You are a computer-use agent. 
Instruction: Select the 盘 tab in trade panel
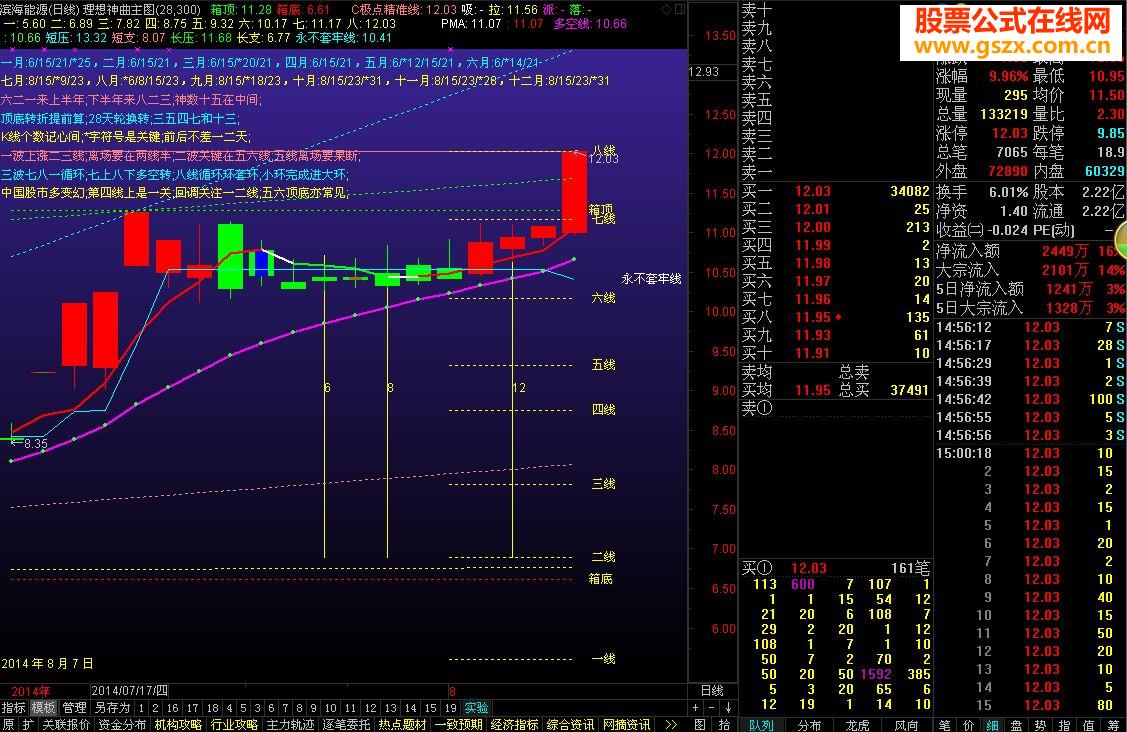pos(1016,725)
